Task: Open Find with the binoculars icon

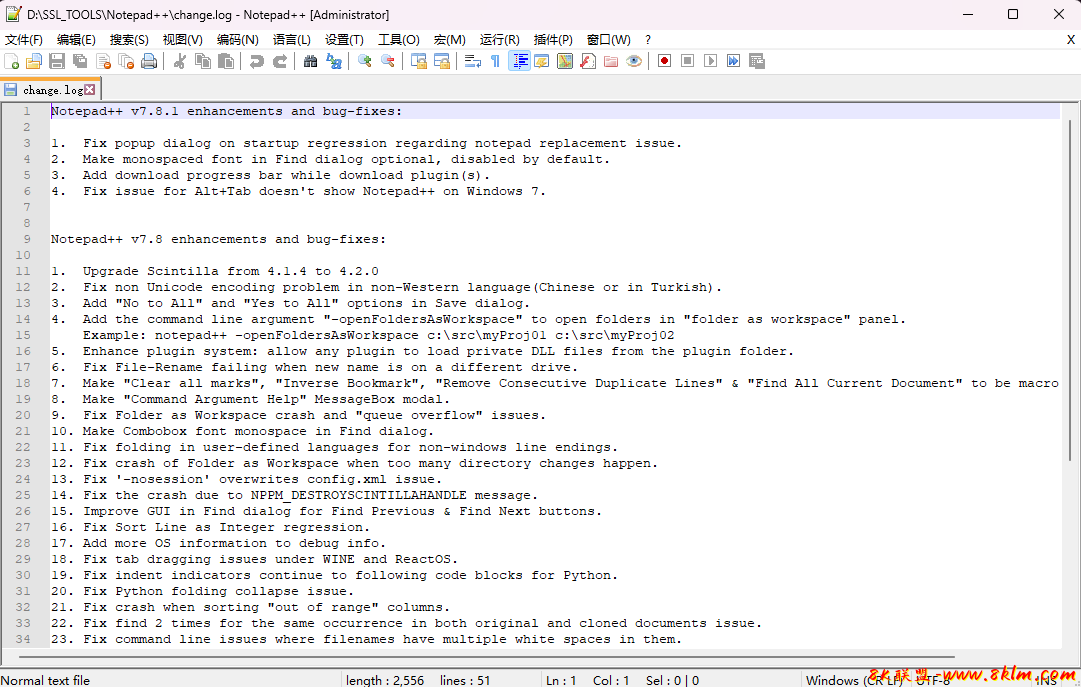Action: 310,61
